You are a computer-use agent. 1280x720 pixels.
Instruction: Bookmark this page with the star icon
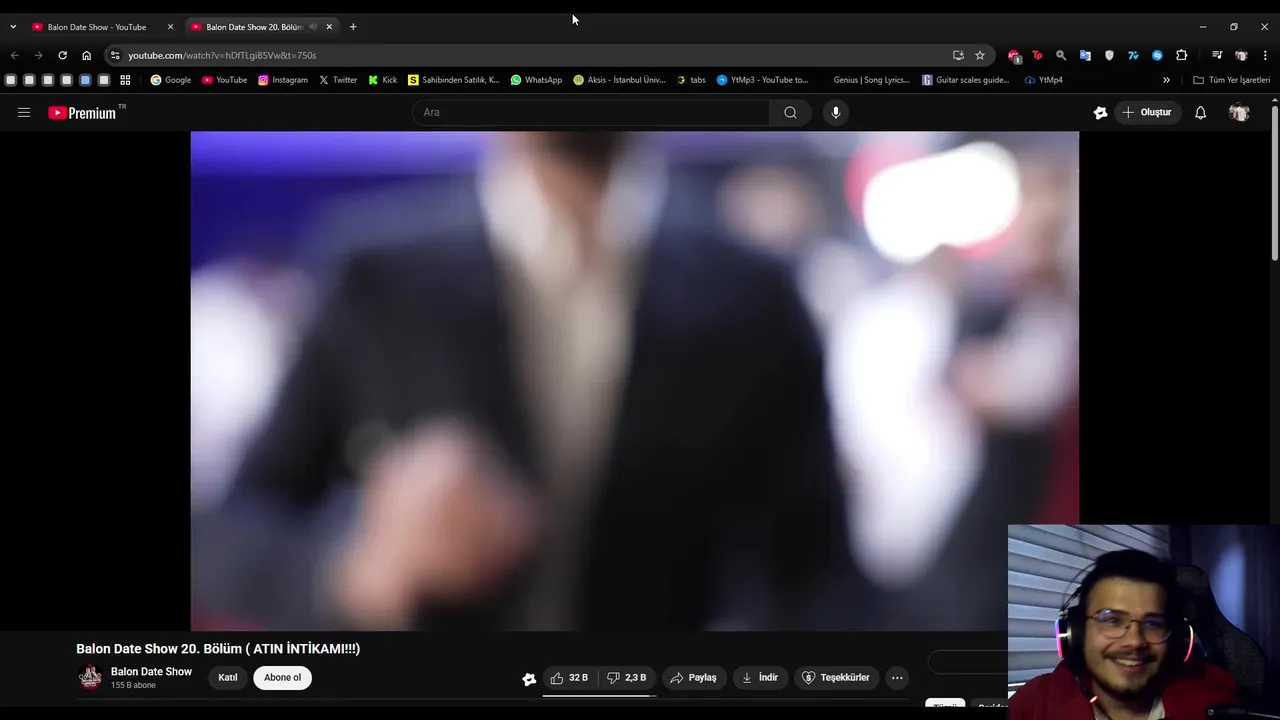[980, 55]
